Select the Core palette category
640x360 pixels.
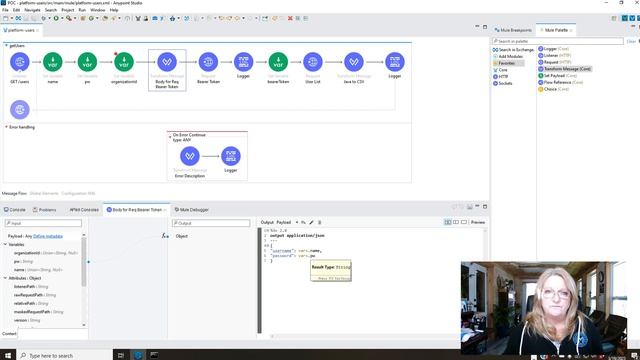(500, 70)
